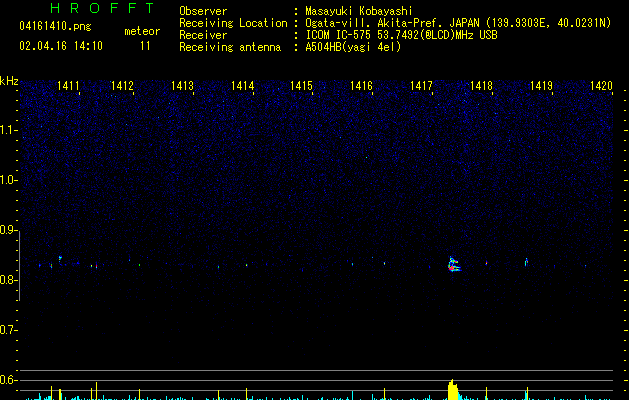Click the 1.1 kHz frequency axis label
629x400 pixels.
8,130
